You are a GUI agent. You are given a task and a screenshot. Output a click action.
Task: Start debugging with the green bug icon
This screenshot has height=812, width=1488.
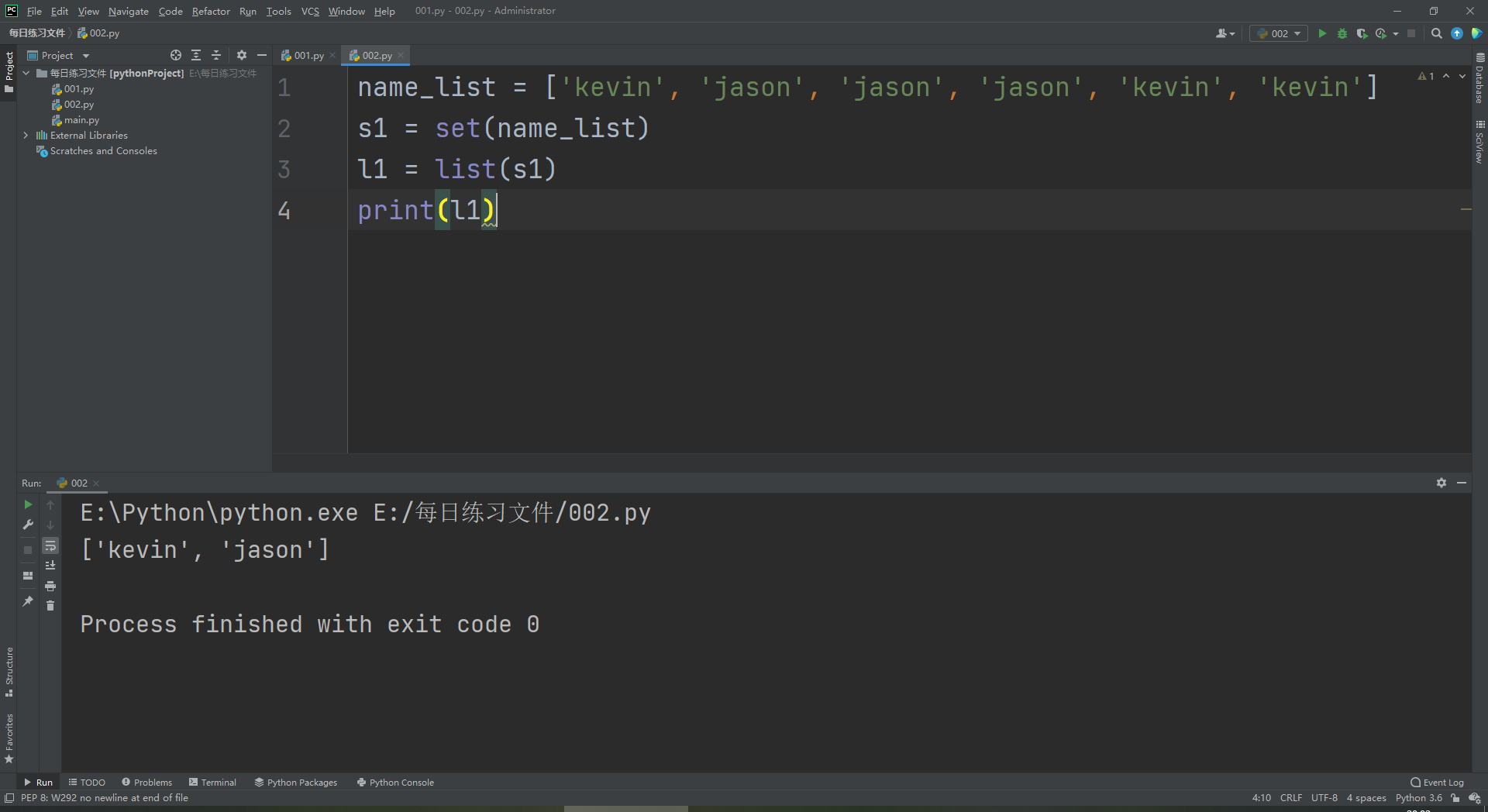pyautogui.click(x=1342, y=33)
